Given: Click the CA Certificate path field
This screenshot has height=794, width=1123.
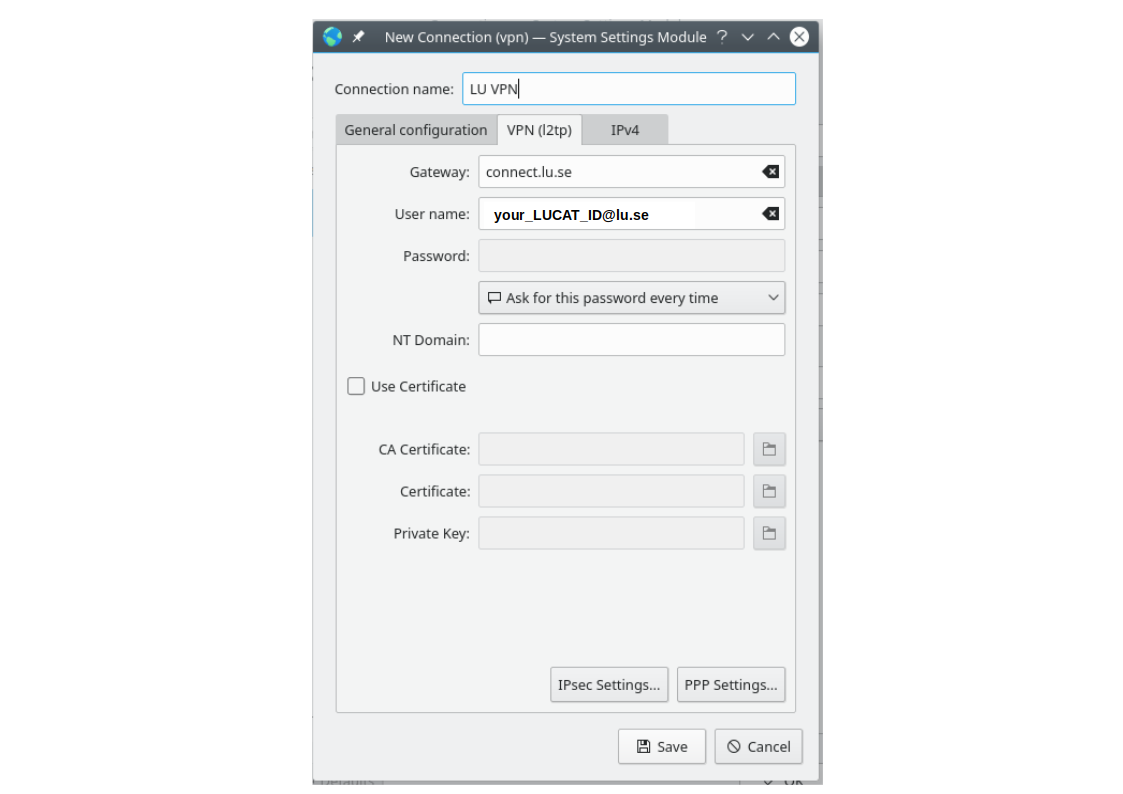Looking at the screenshot, I should [x=612, y=450].
